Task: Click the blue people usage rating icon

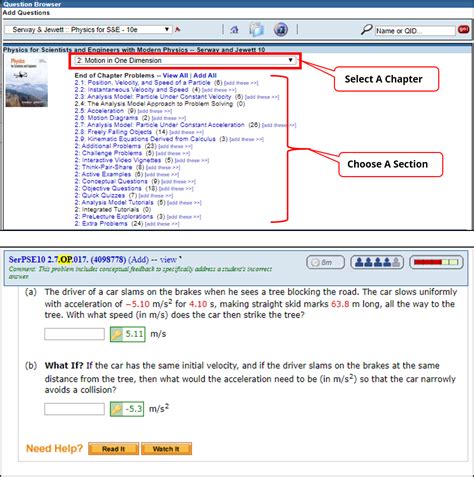Action: click(x=377, y=262)
